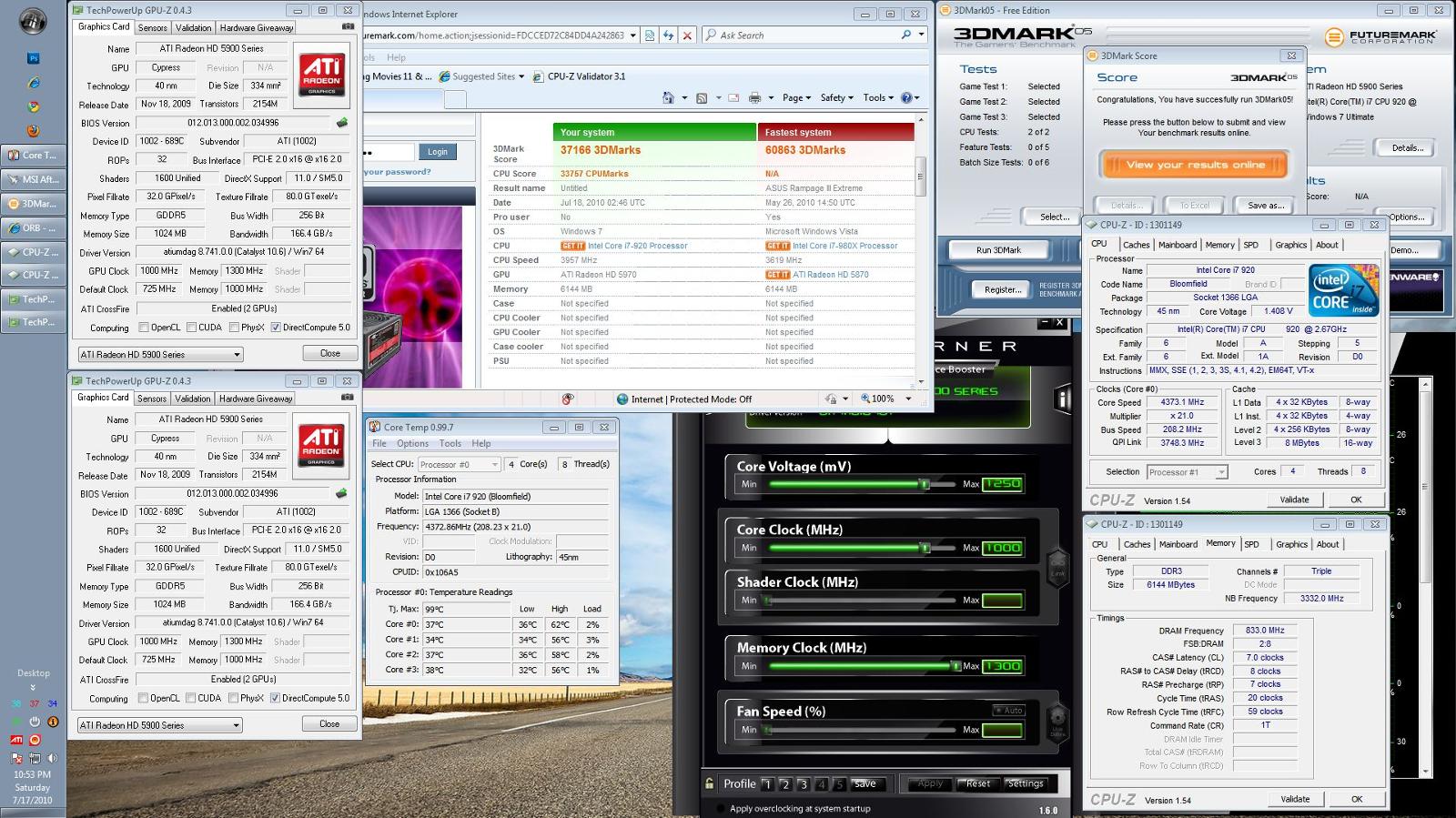Click Afterburner info 'i' icon
Viewport: 1456px width, 818px height.
coord(1061,398)
